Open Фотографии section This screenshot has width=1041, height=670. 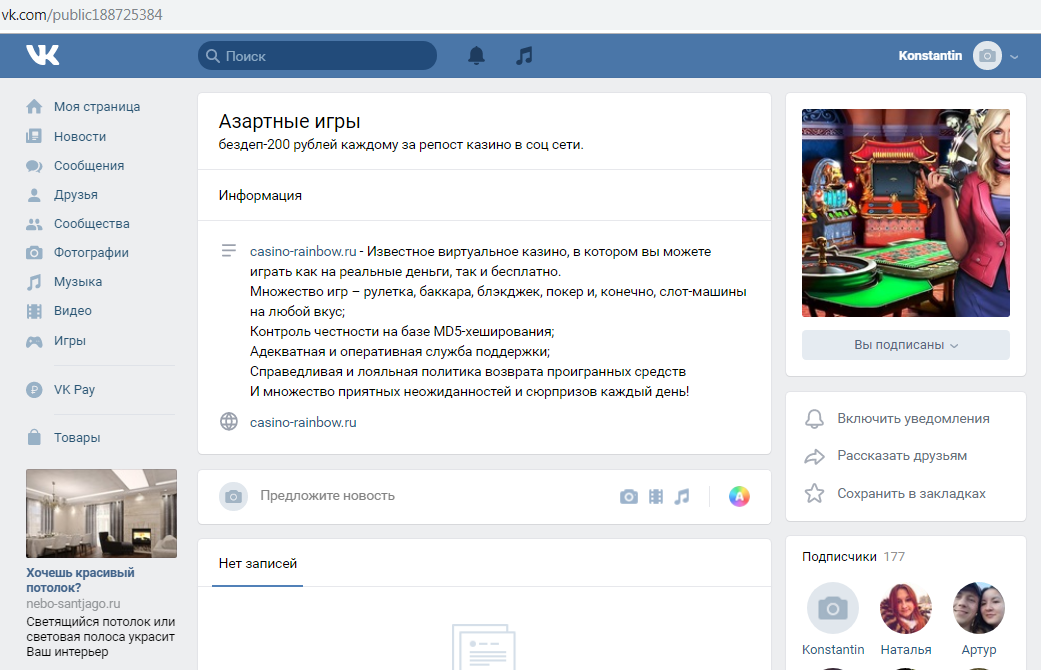pyautogui.click(x=91, y=252)
